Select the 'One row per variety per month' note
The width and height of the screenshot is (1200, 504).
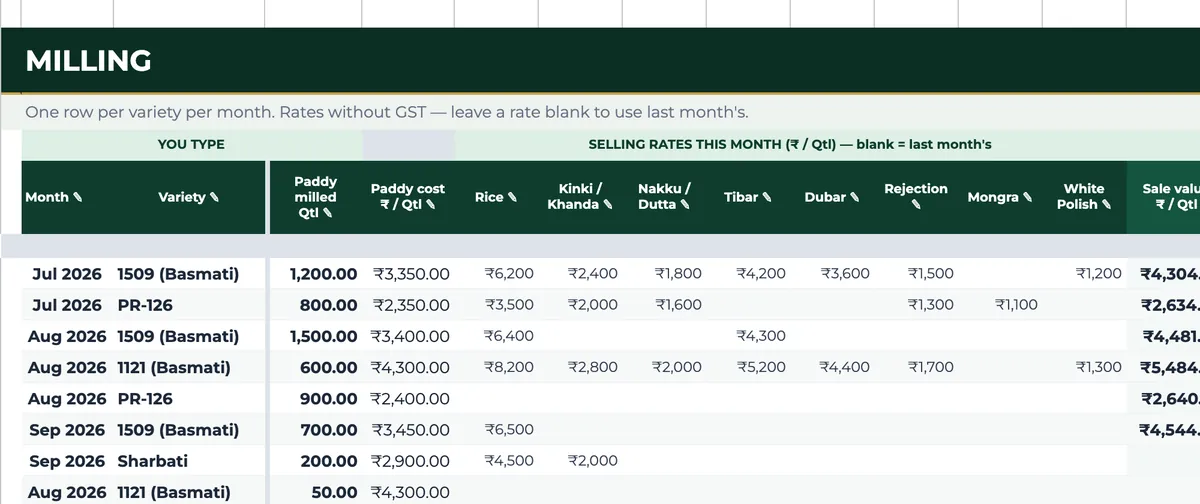point(386,112)
